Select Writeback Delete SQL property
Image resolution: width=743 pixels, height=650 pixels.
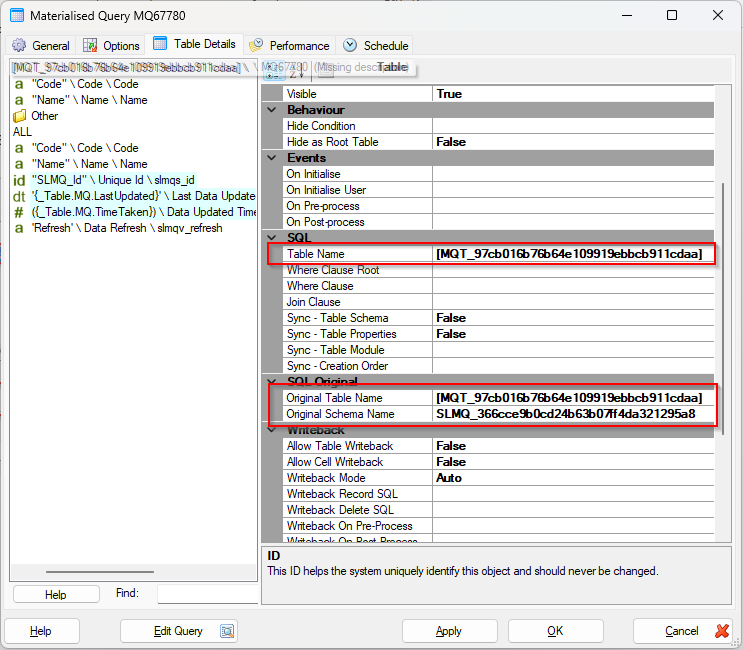click(499, 510)
